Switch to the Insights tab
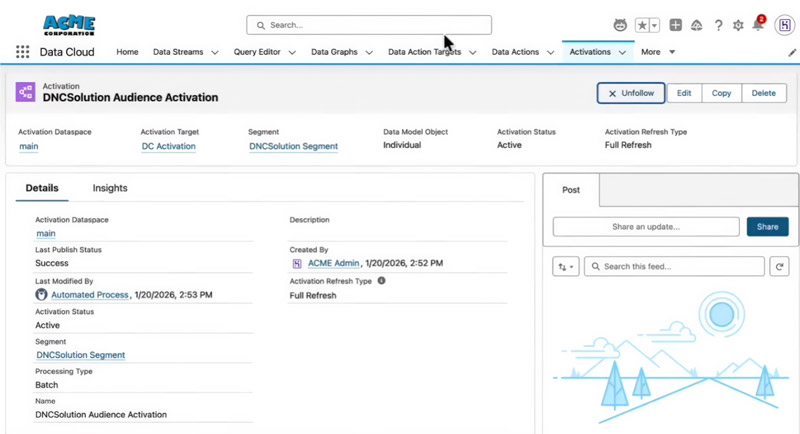 pos(110,188)
